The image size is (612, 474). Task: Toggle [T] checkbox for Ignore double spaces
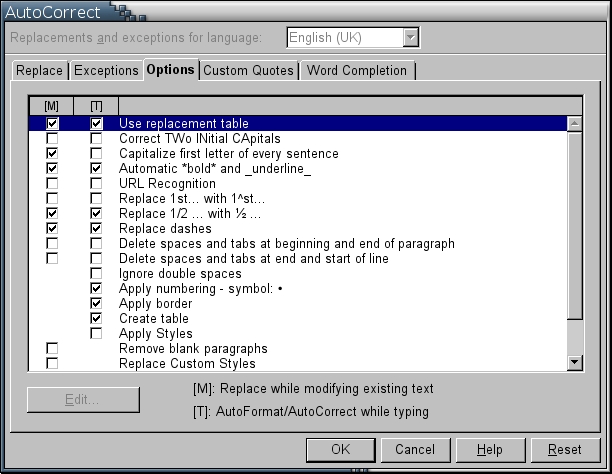point(97,274)
